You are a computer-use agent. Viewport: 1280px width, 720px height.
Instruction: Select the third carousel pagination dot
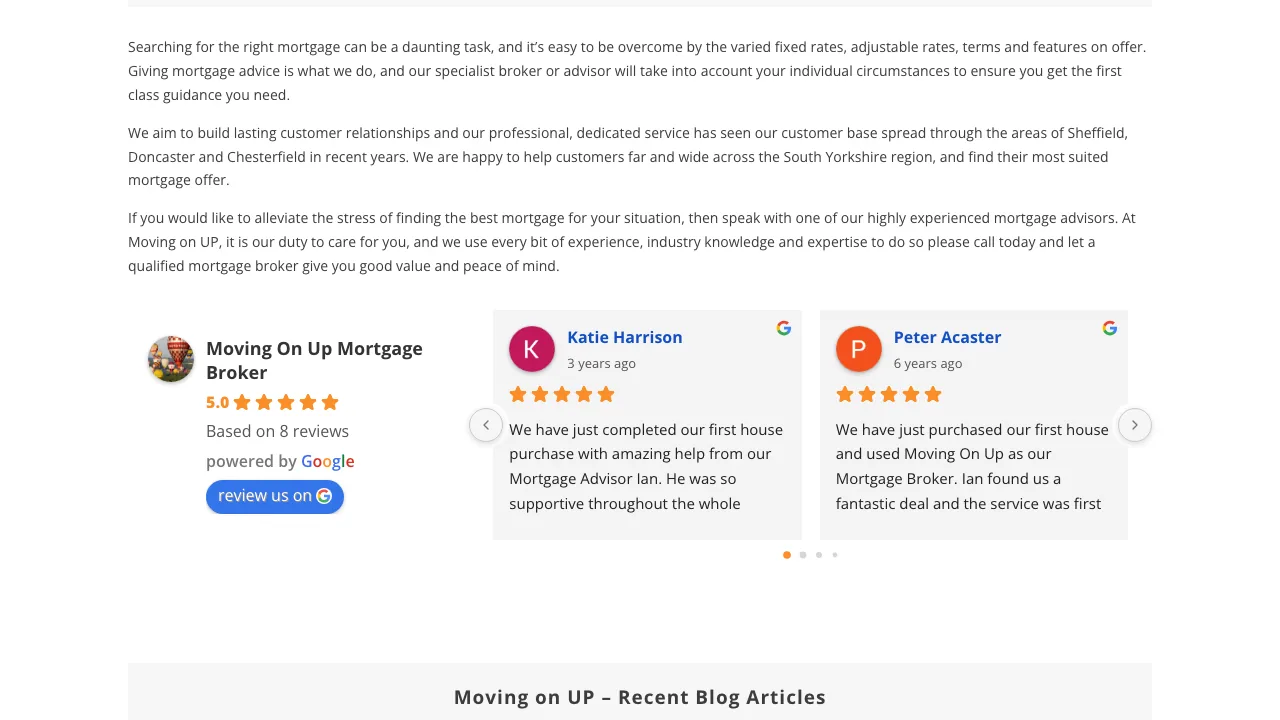click(819, 555)
